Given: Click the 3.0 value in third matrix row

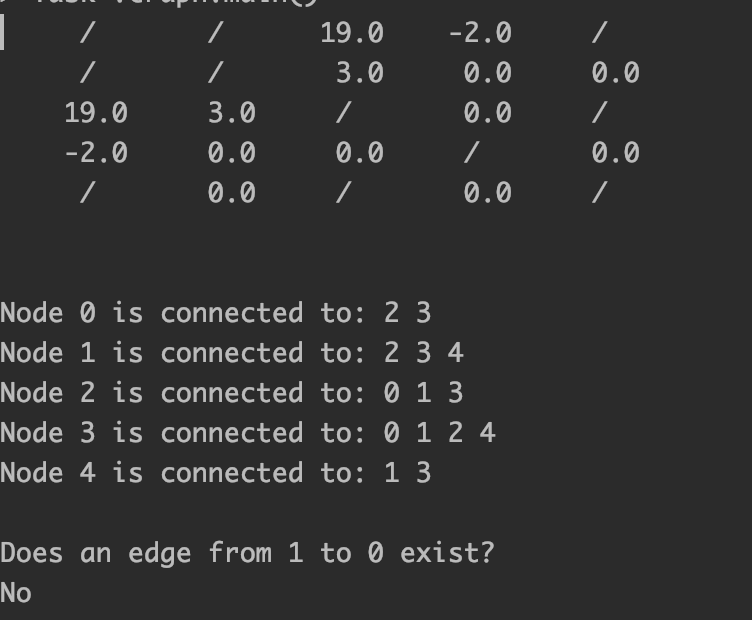Looking at the screenshot, I should coord(232,113).
